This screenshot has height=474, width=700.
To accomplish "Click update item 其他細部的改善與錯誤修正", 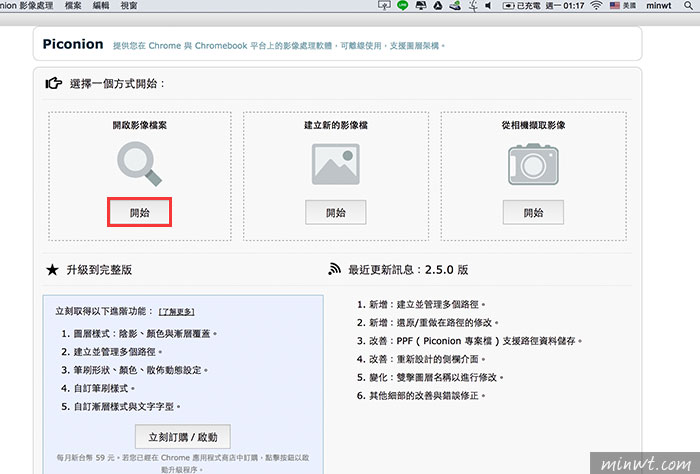I will 426,395.
